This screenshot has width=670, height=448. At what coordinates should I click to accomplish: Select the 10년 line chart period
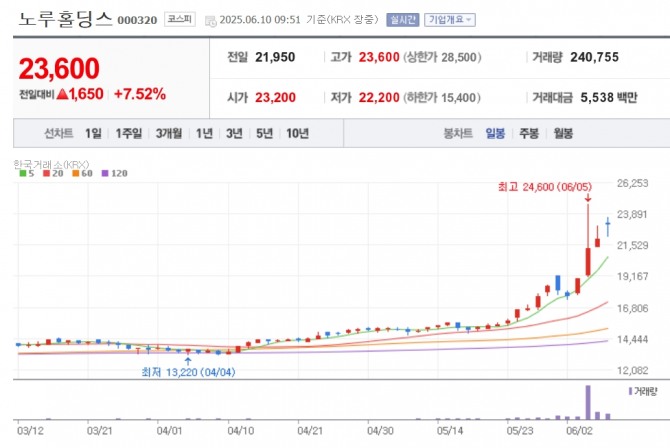point(297,133)
